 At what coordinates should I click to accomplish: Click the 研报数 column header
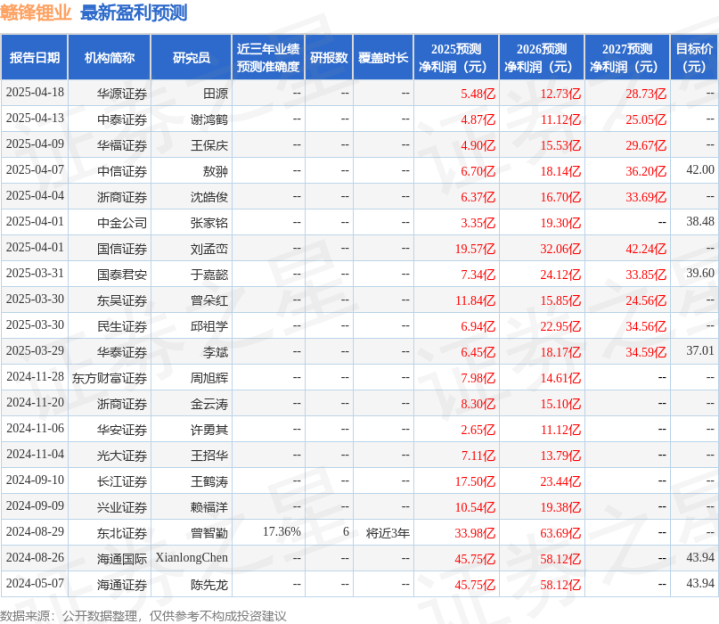329,57
